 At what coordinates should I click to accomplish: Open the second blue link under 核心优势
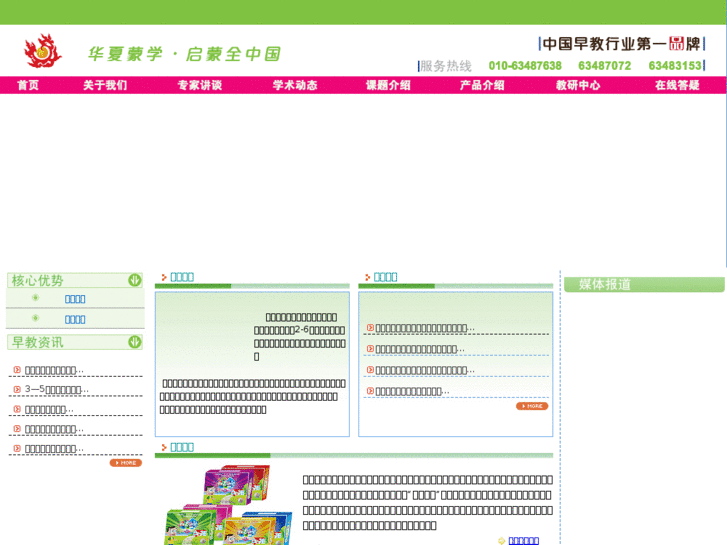coord(75,320)
